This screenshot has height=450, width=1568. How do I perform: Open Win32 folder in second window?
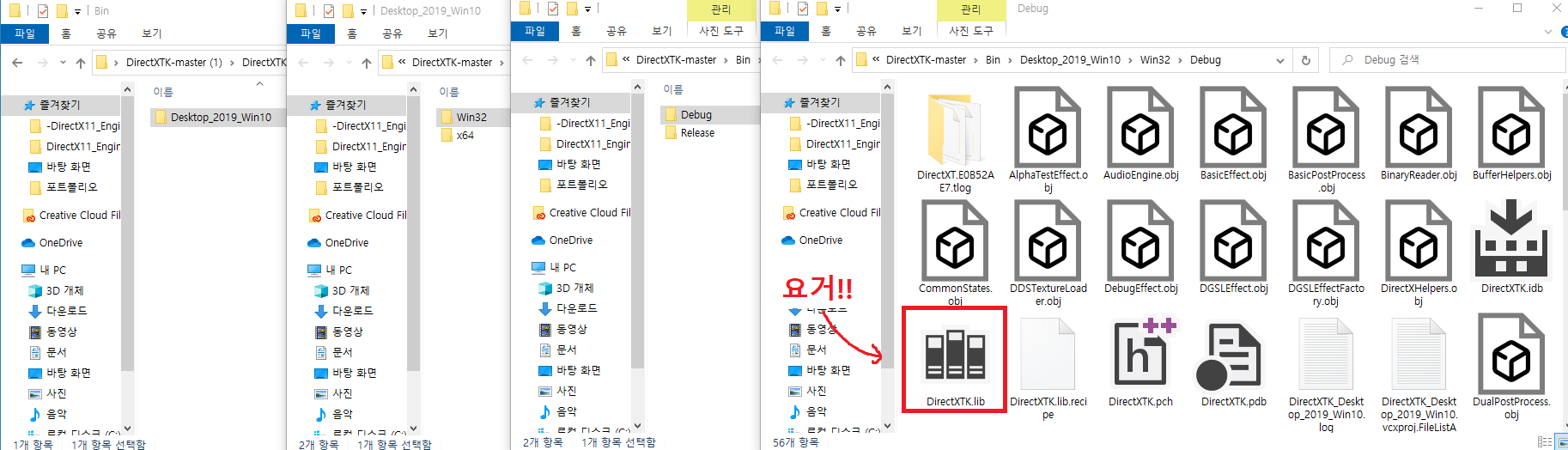click(x=471, y=117)
